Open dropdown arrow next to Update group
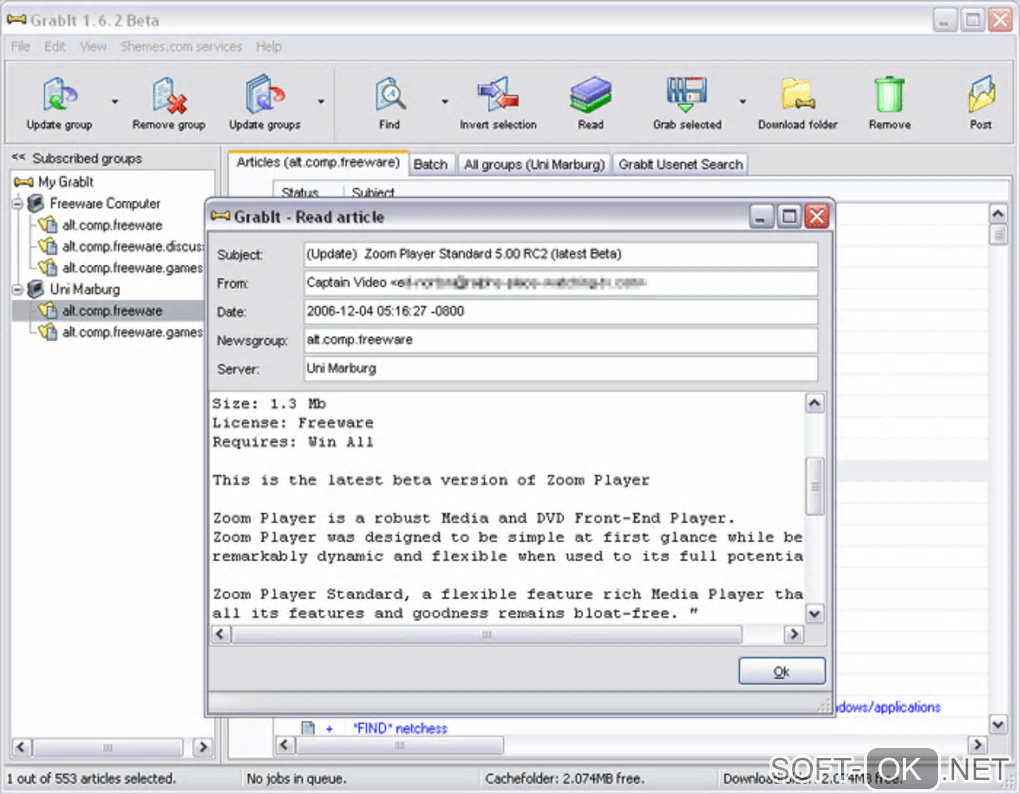The image size is (1020, 794). pyautogui.click(x=114, y=101)
